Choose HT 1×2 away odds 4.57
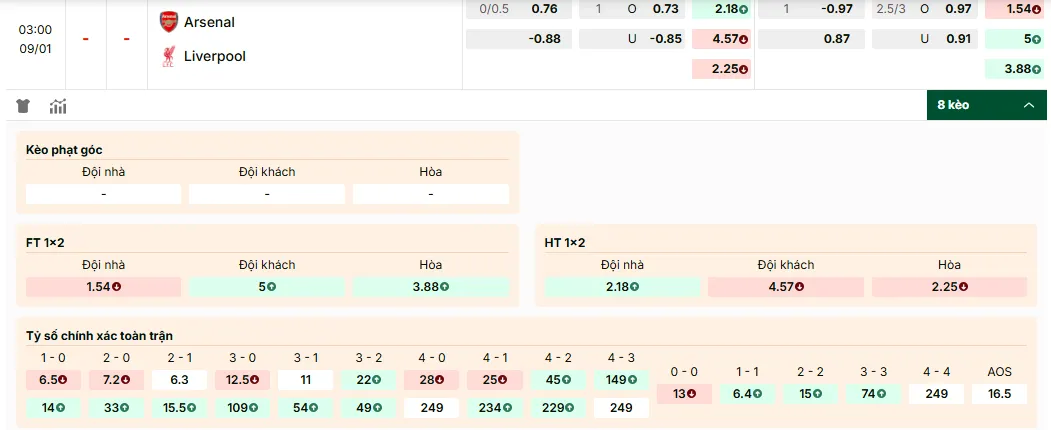The height and width of the screenshot is (430, 1051). coord(785,287)
